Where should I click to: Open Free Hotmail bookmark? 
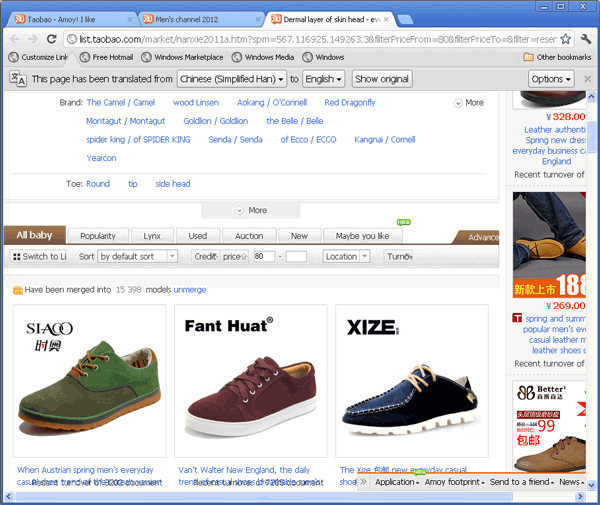coord(106,57)
